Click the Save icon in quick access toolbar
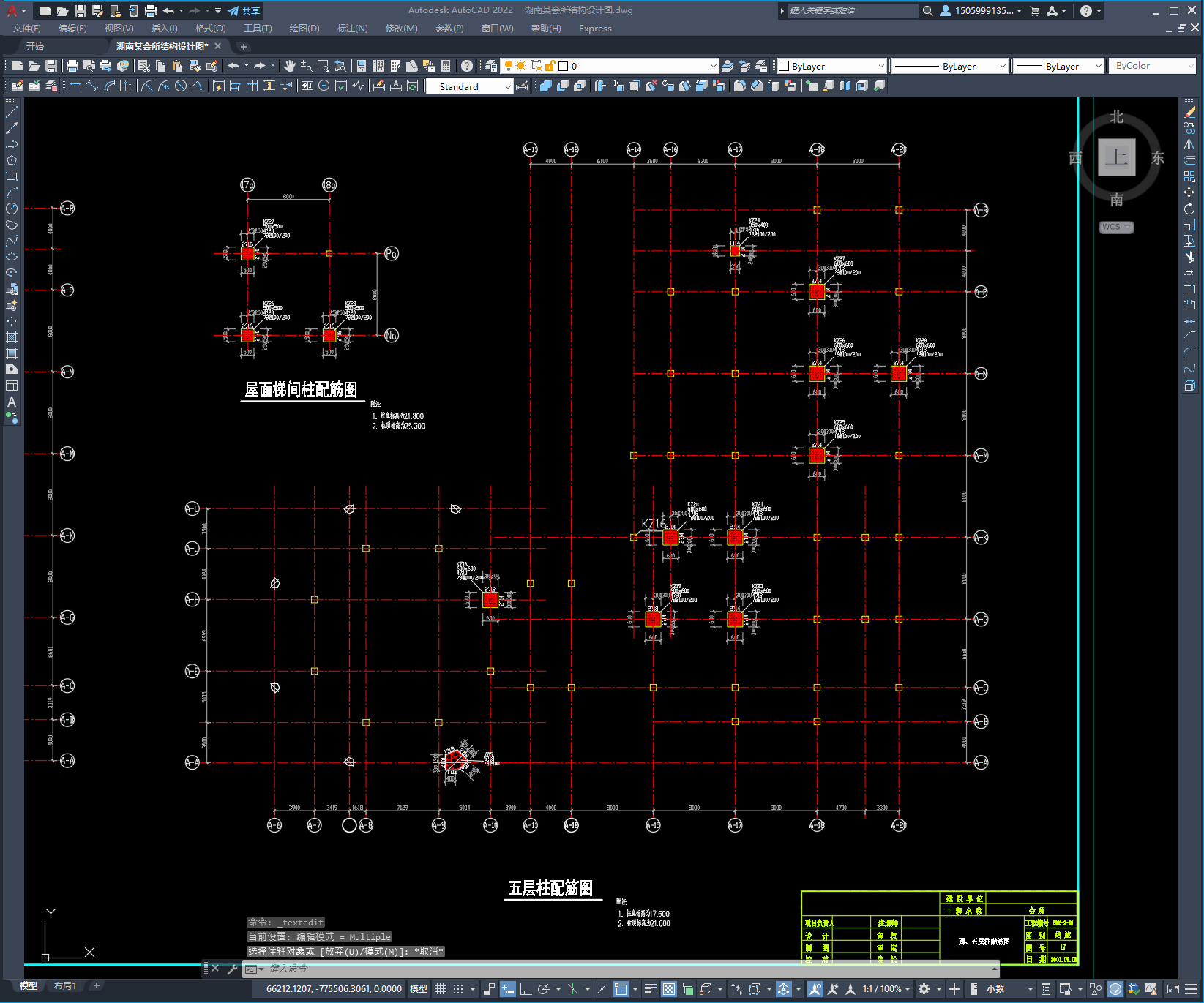The width and height of the screenshot is (1204, 1003). coord(81,11)
